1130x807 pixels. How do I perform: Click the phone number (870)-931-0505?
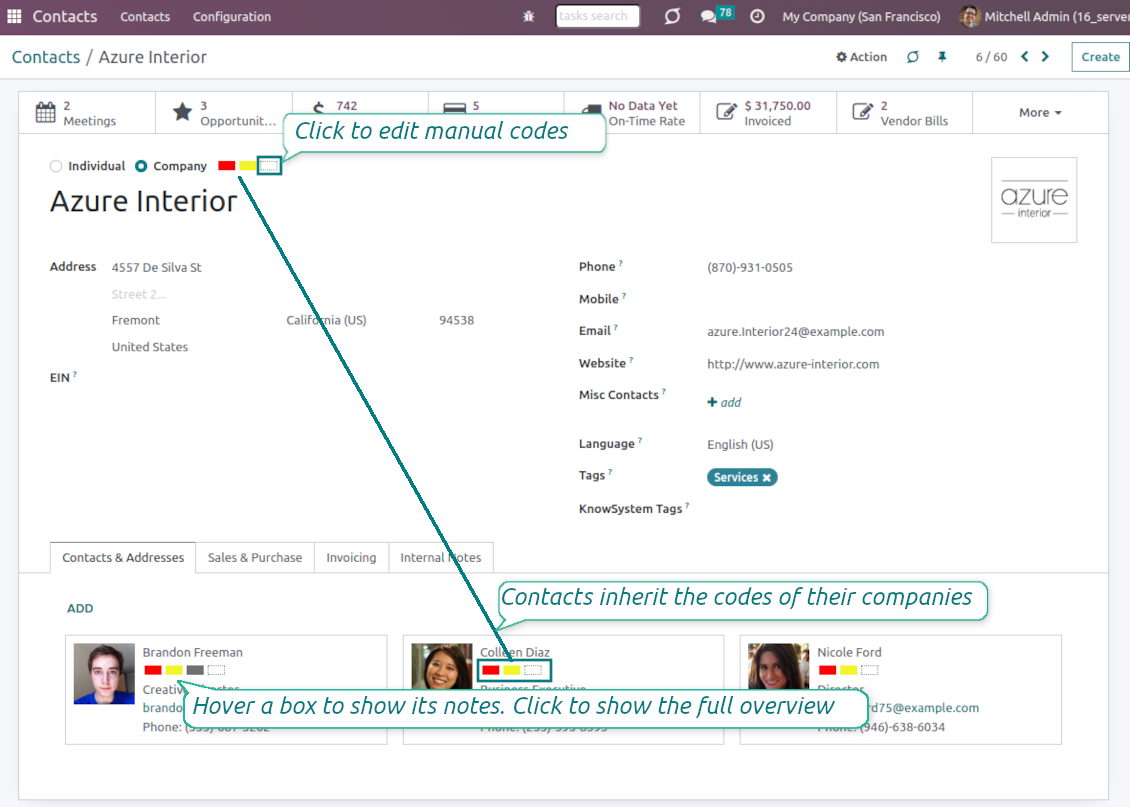(749, 267)
